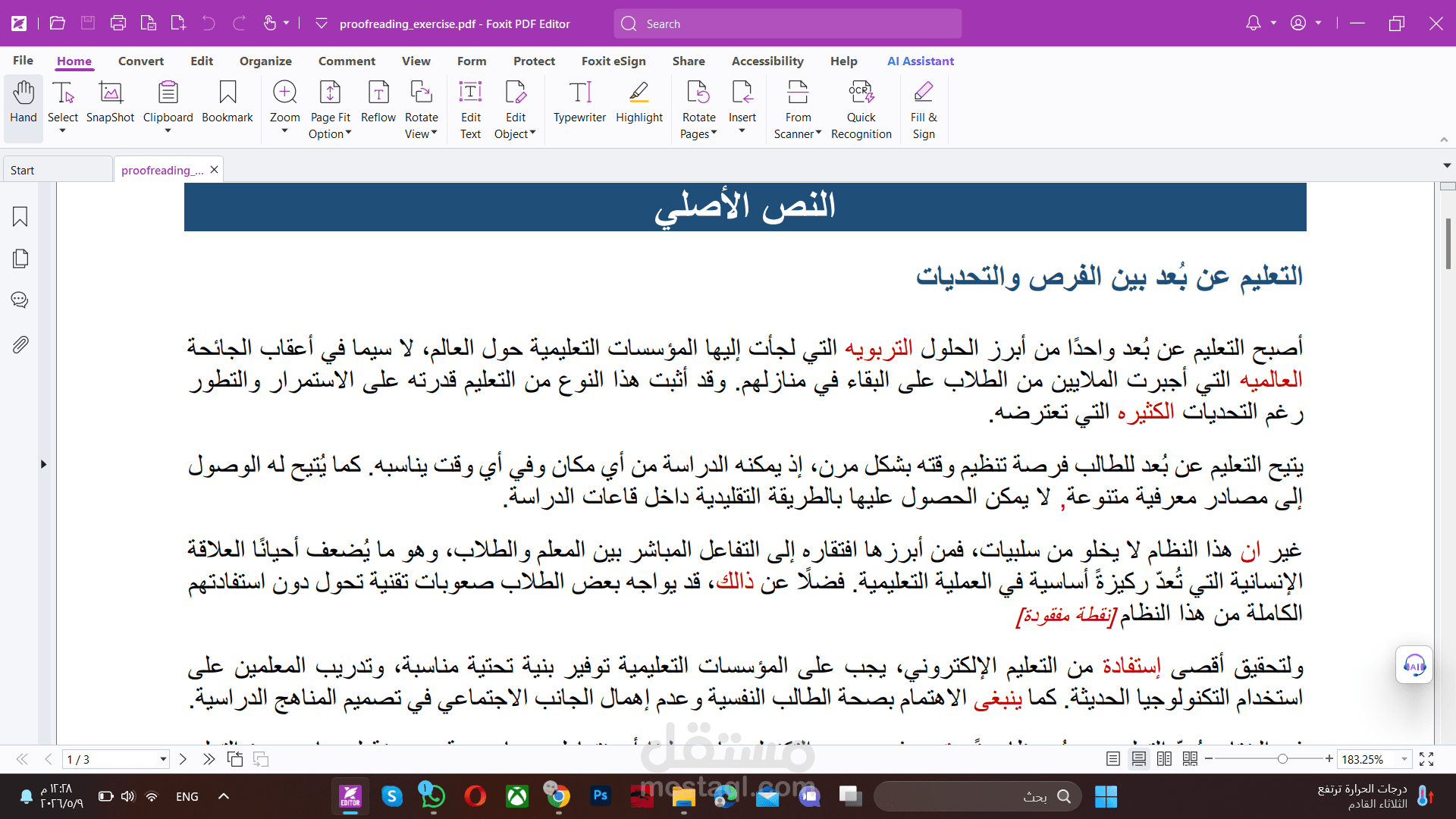The width and height of the screenshot is (1456, 819).
Task: Open the Foxit eSign tab
Action: 613,61
